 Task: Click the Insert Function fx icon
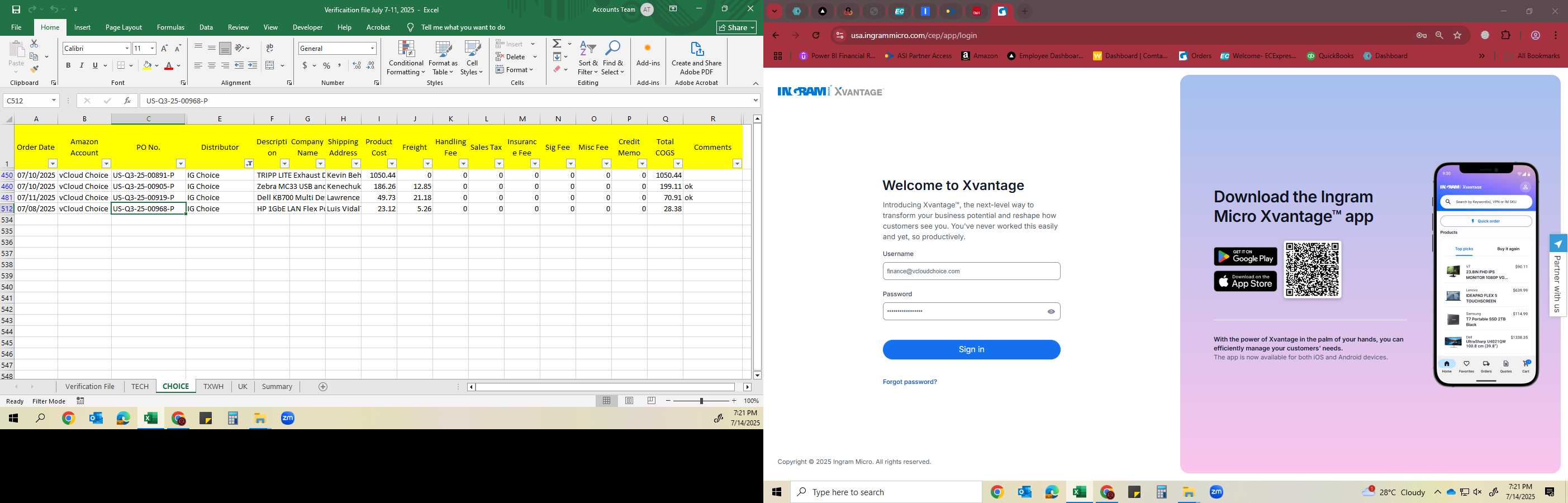click(x=127, y=101)
